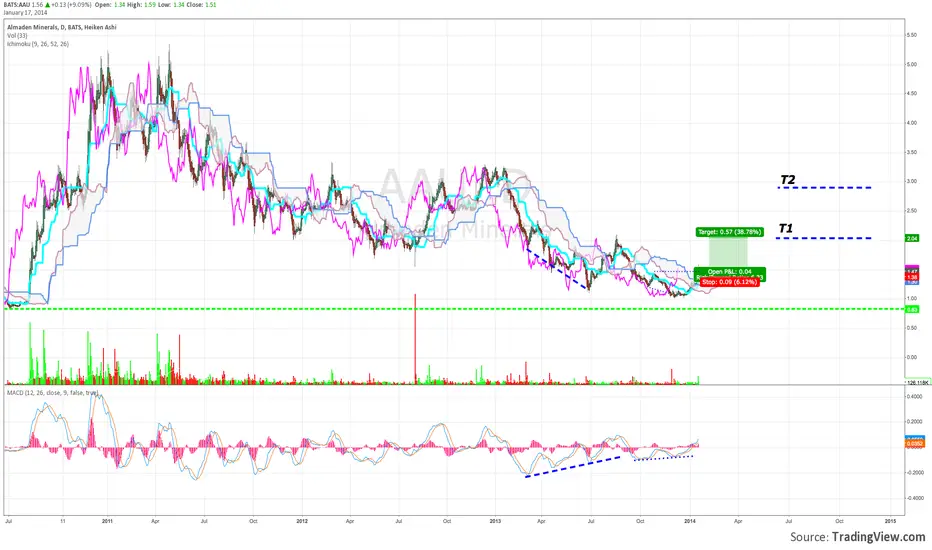
Task: Click the T1 target label
Action: (785, 228)
